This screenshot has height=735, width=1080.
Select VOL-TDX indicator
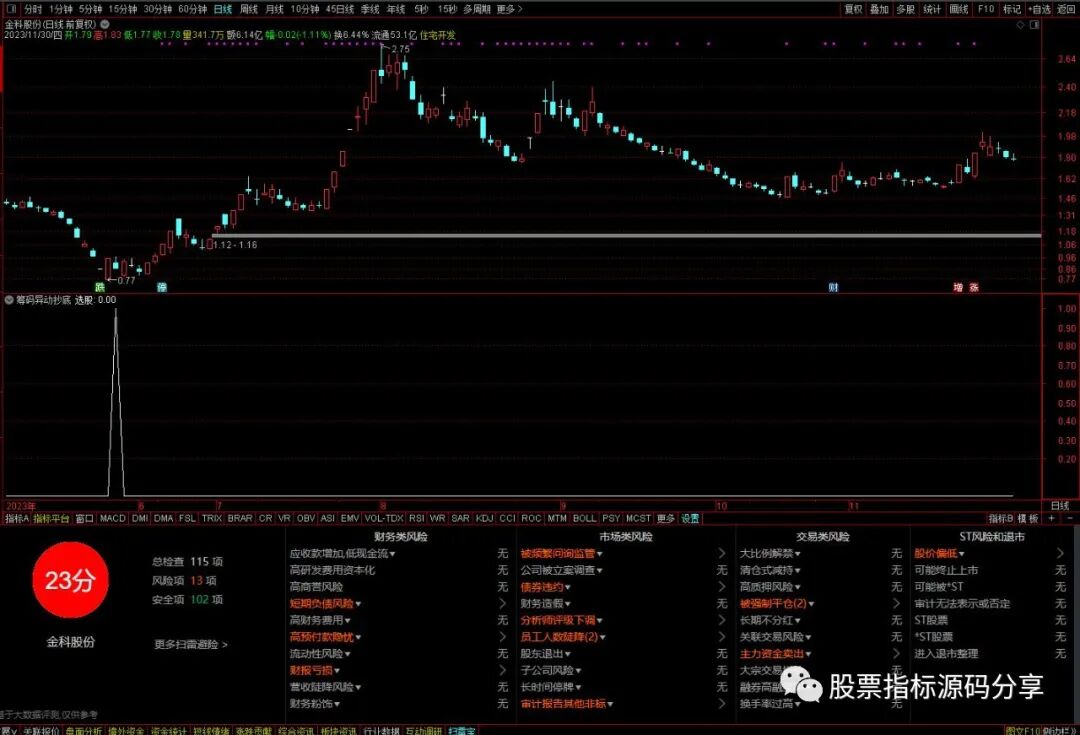(x=384, y=518)
